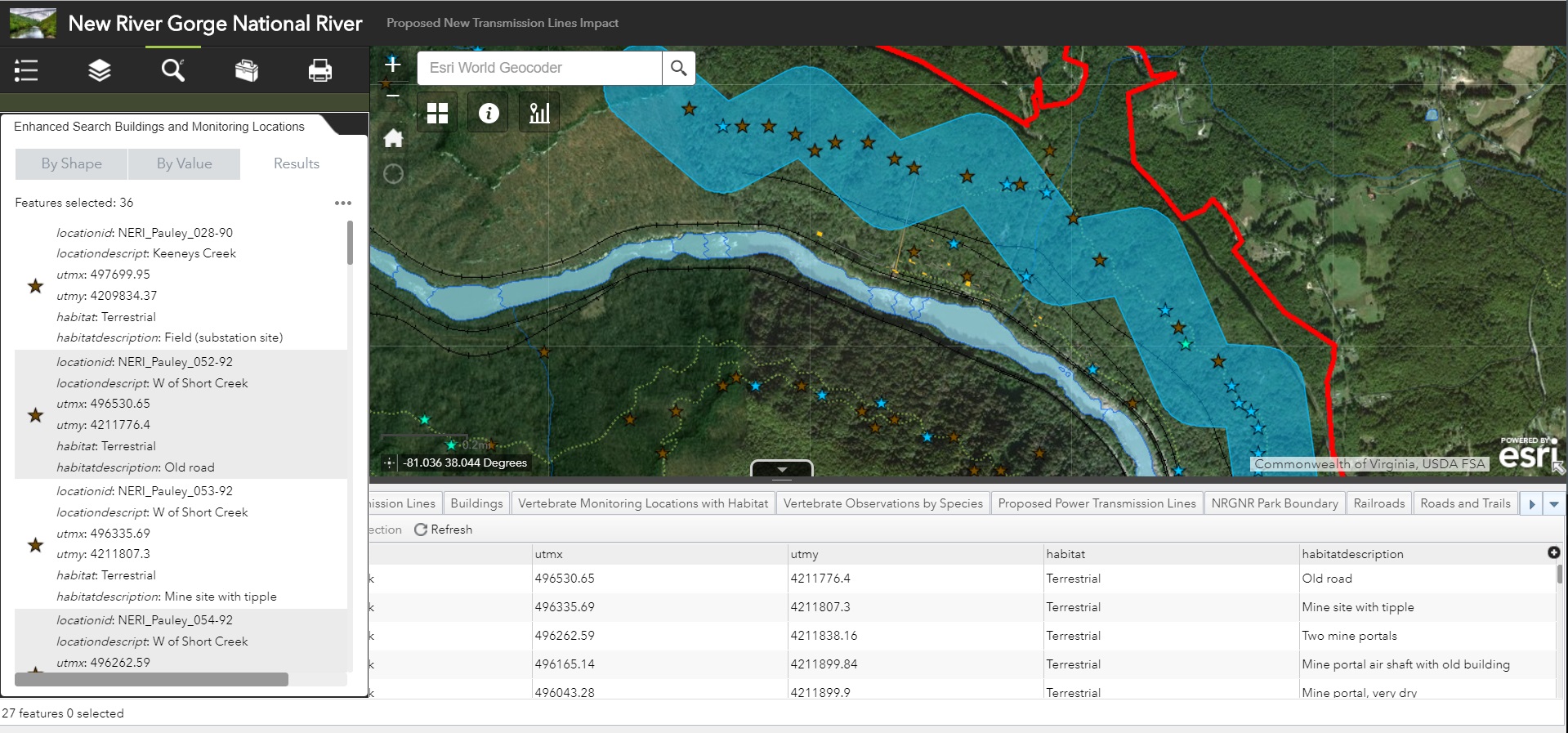Image resolution: width=1568 pixels, height=733 pixels.
Task: Zoom in on the map
Action: [x=393, y=65]
